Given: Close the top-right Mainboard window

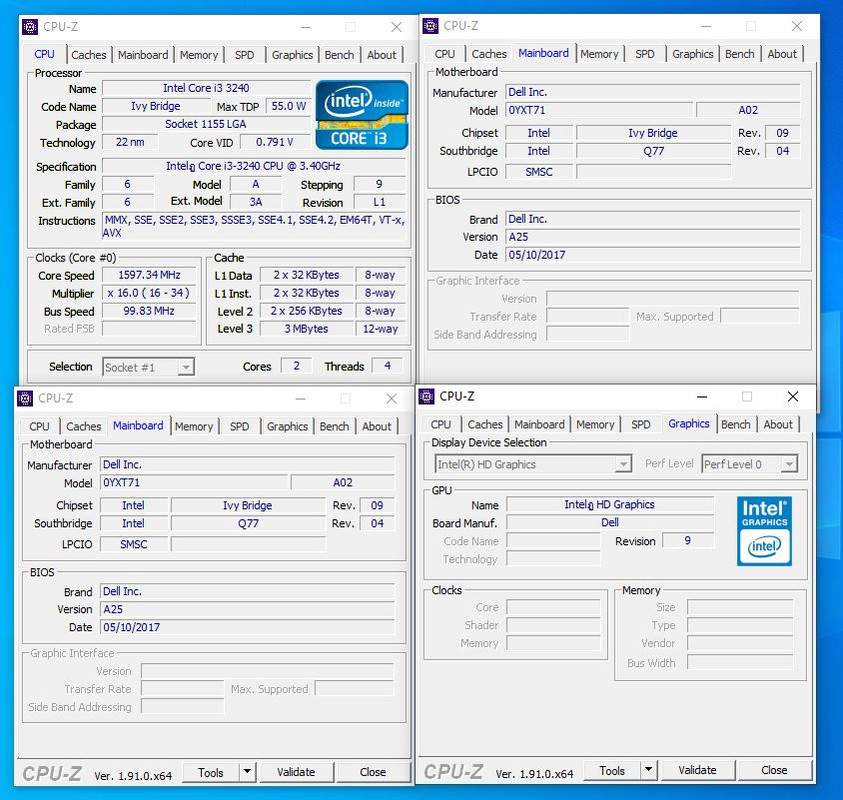Looking at the screenshot, I should pyautogui.click(x=797, y=26).
